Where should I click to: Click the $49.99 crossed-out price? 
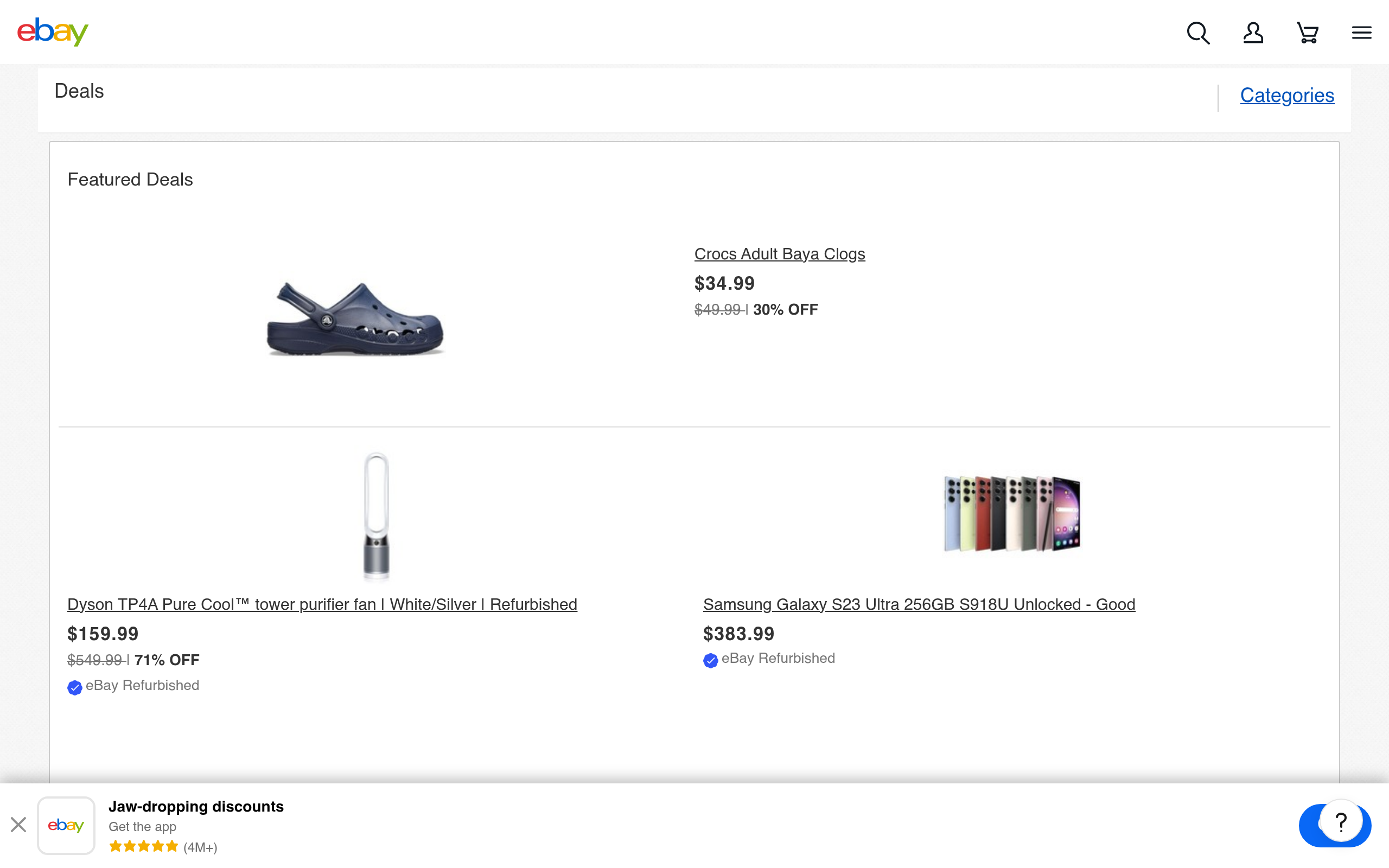point(718,309)
